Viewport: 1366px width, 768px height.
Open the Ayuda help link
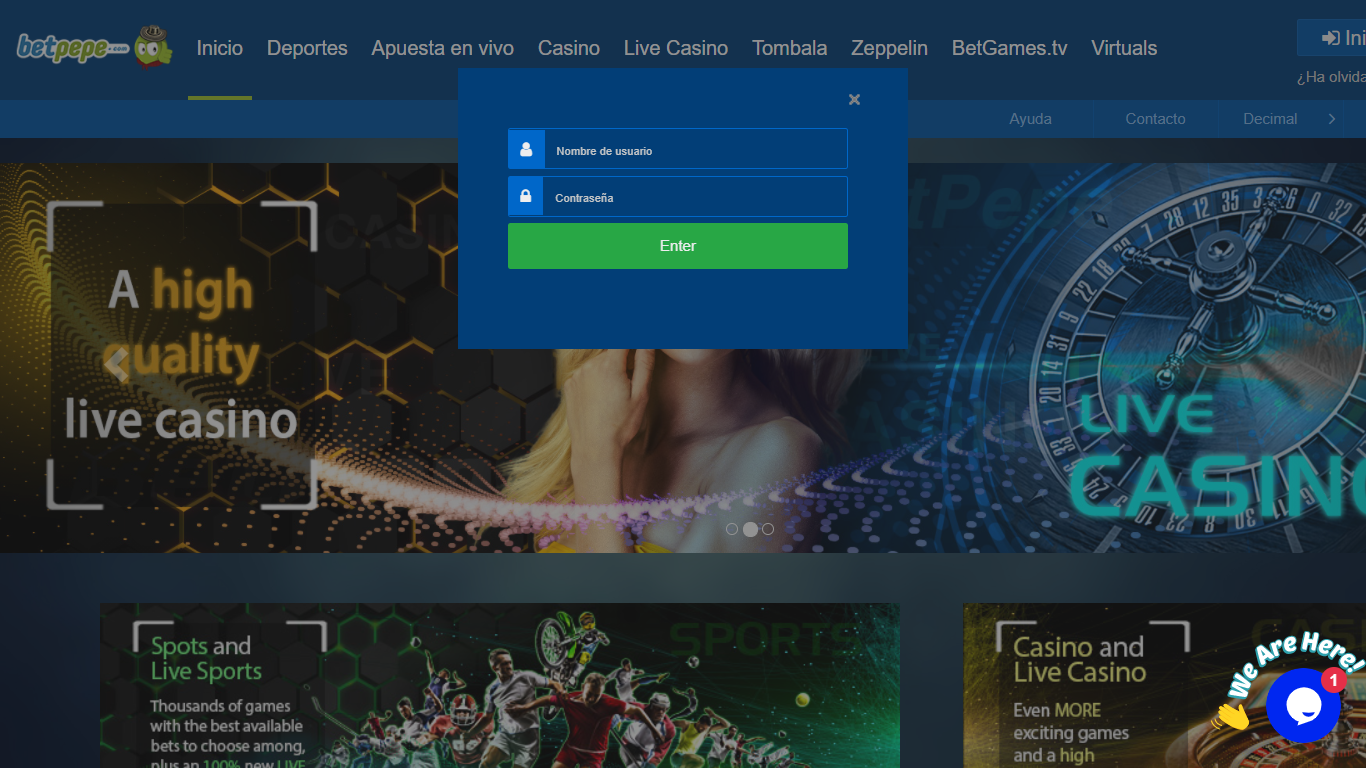click(1030, 119)
